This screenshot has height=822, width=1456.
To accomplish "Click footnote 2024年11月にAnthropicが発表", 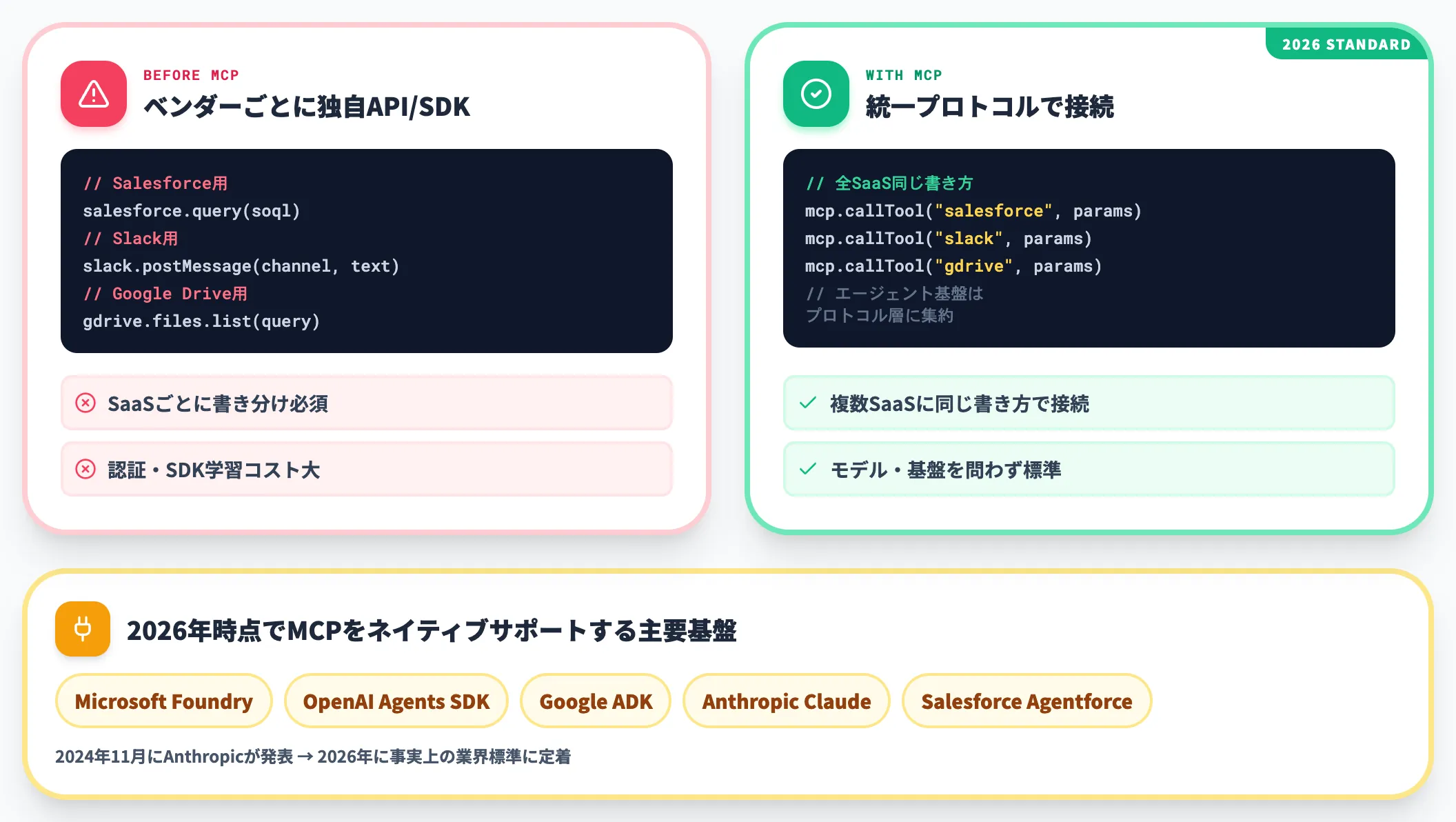I will (174, 756).
